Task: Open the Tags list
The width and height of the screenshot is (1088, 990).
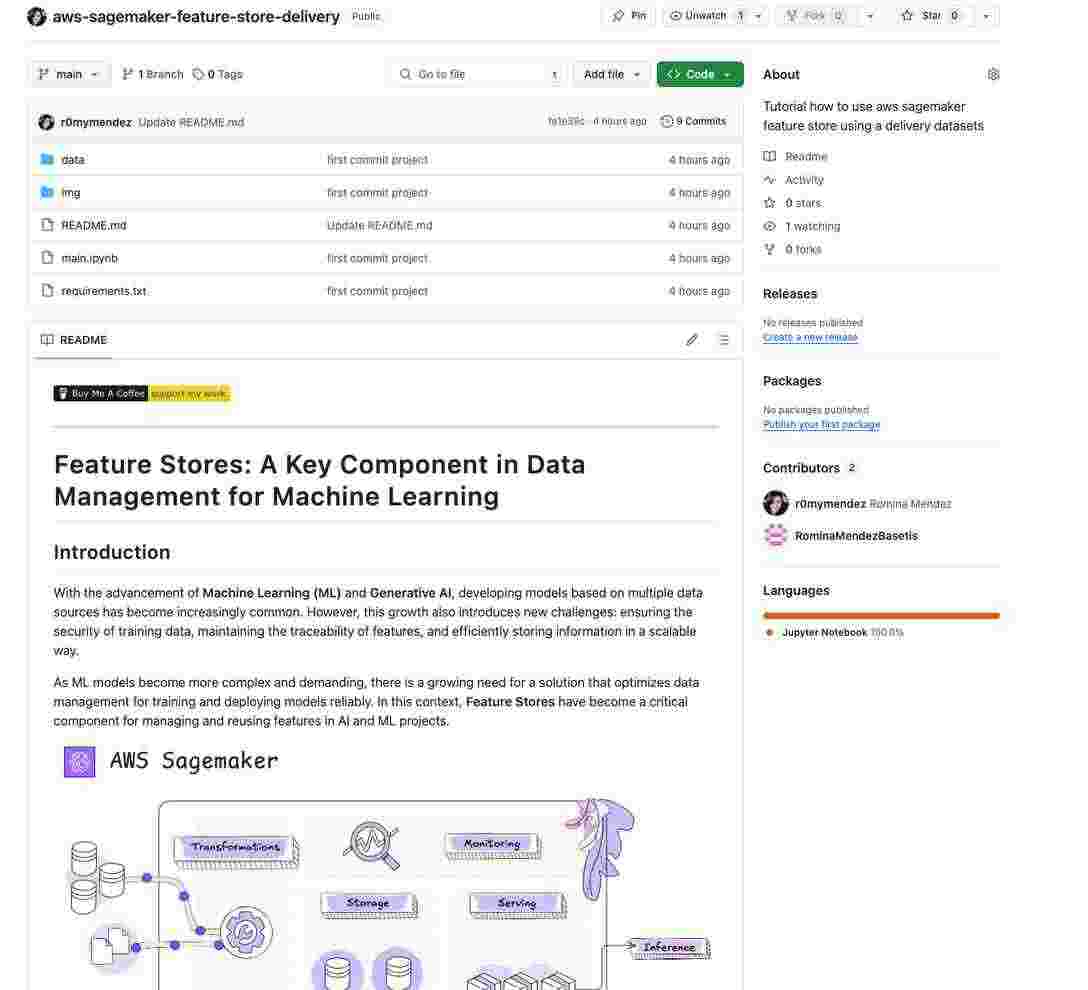Action: (x=218, y=74)
